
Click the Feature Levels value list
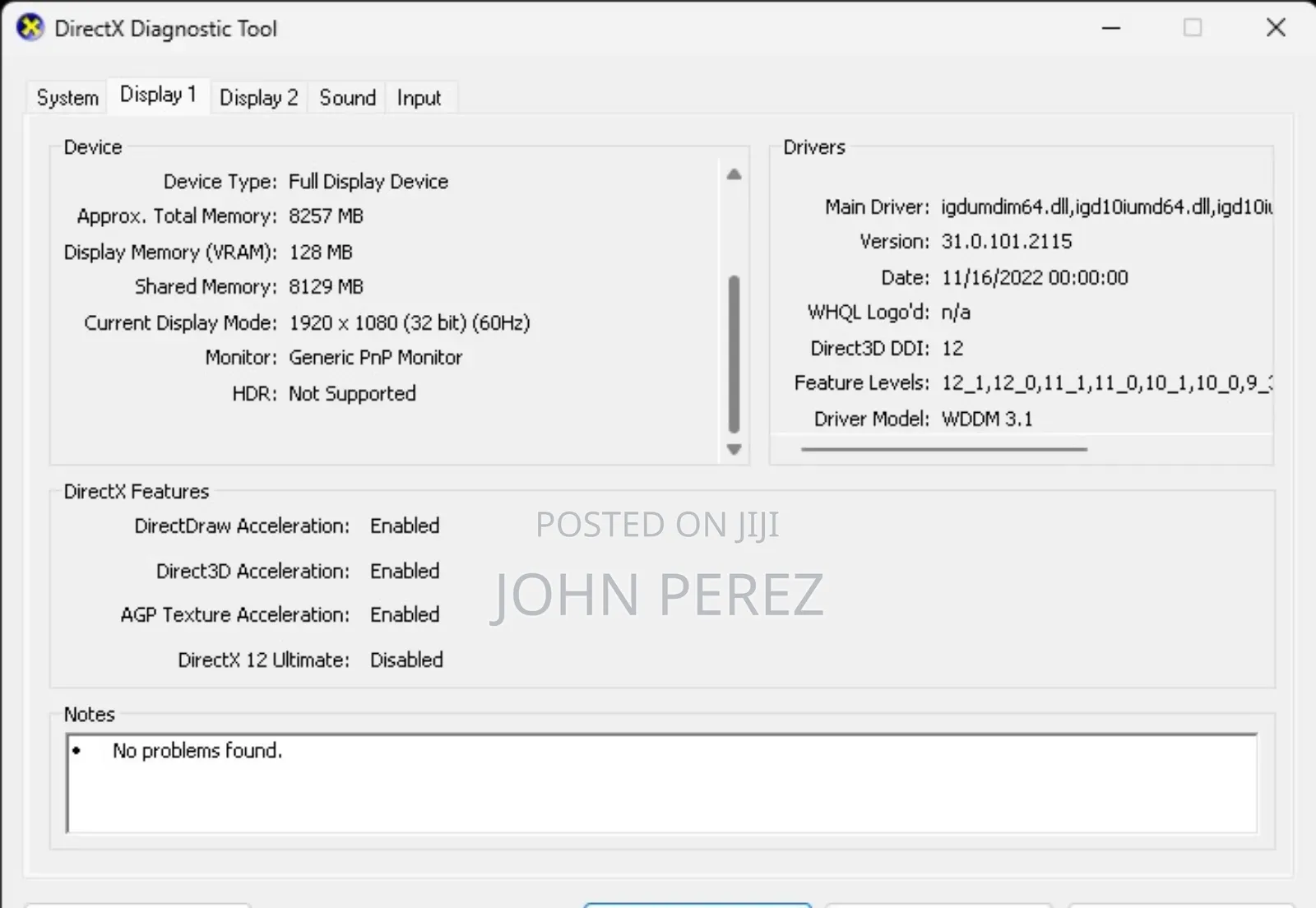(x=1107, y=383)
